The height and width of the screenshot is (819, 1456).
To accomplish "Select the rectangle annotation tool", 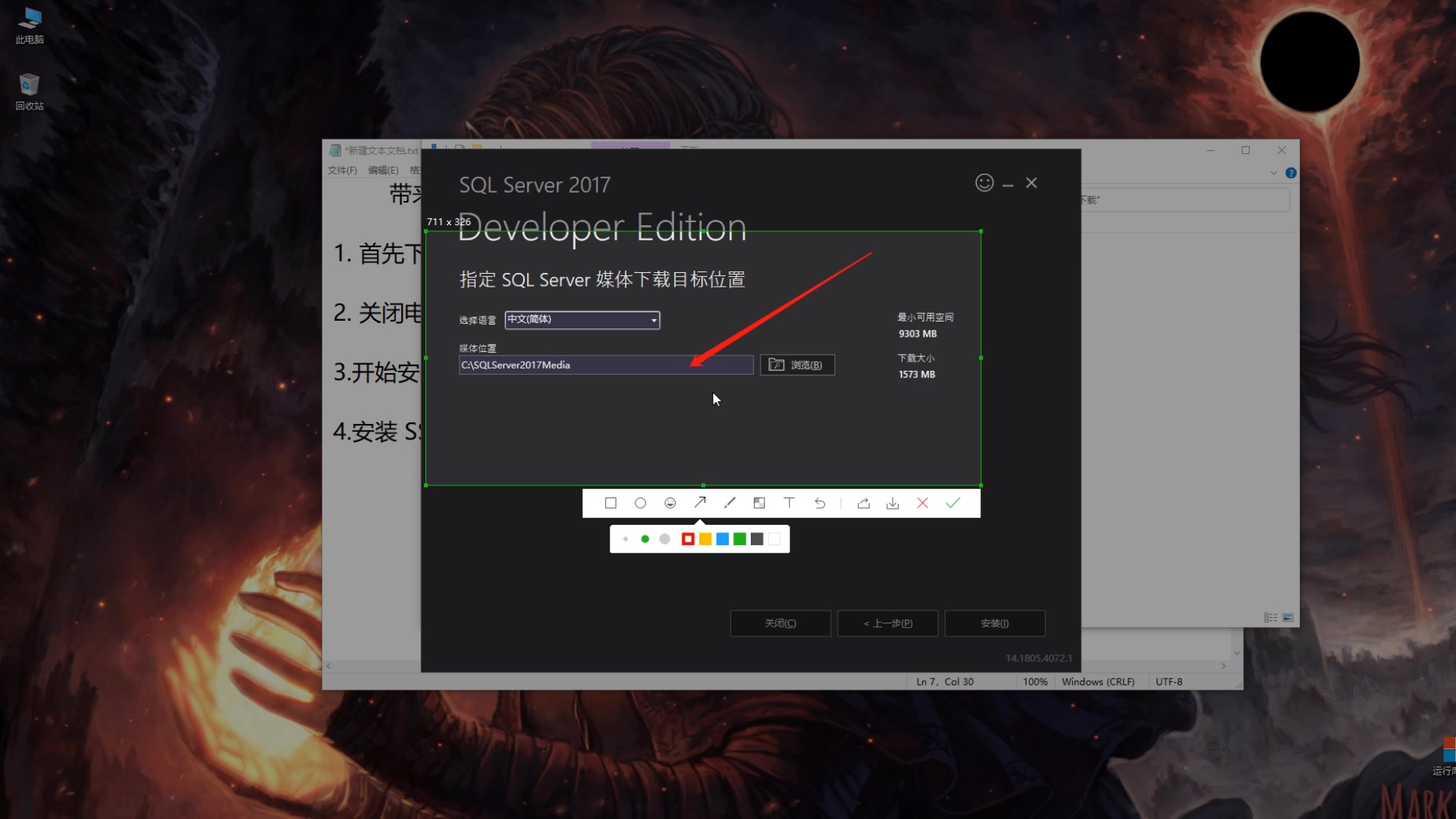I will [x=610, y=503].
